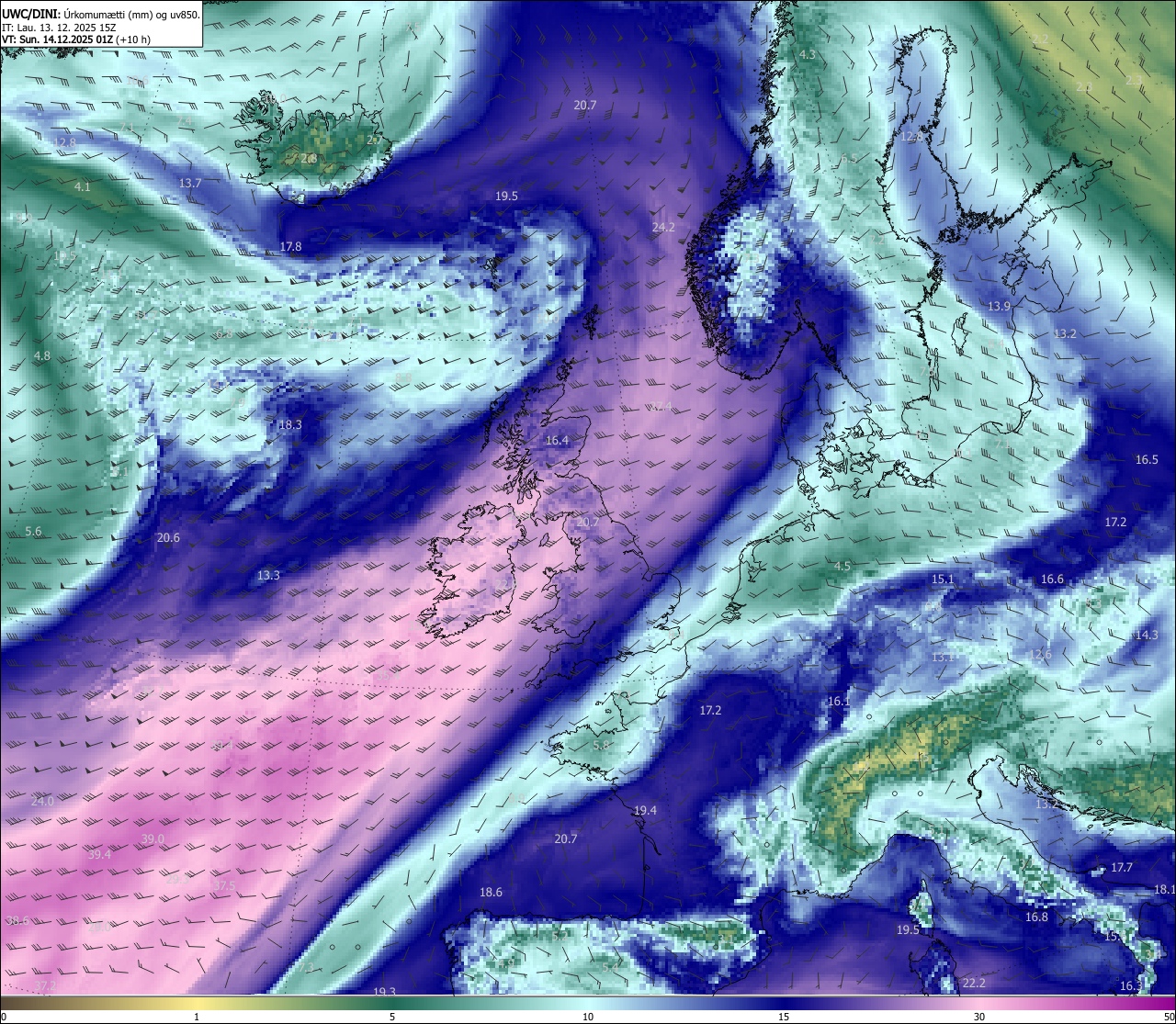Click the 4.5 value over the Netherlands area

click(842, 566)
